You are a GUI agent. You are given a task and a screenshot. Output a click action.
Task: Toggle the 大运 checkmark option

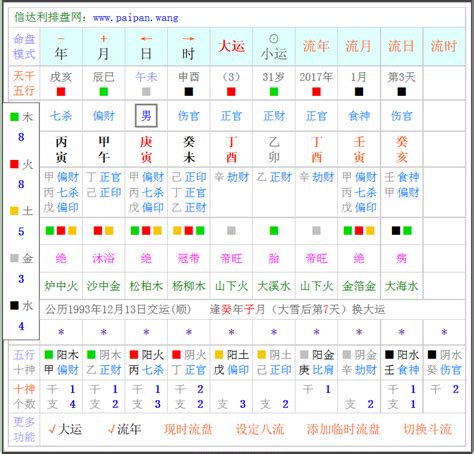[65, 429]
